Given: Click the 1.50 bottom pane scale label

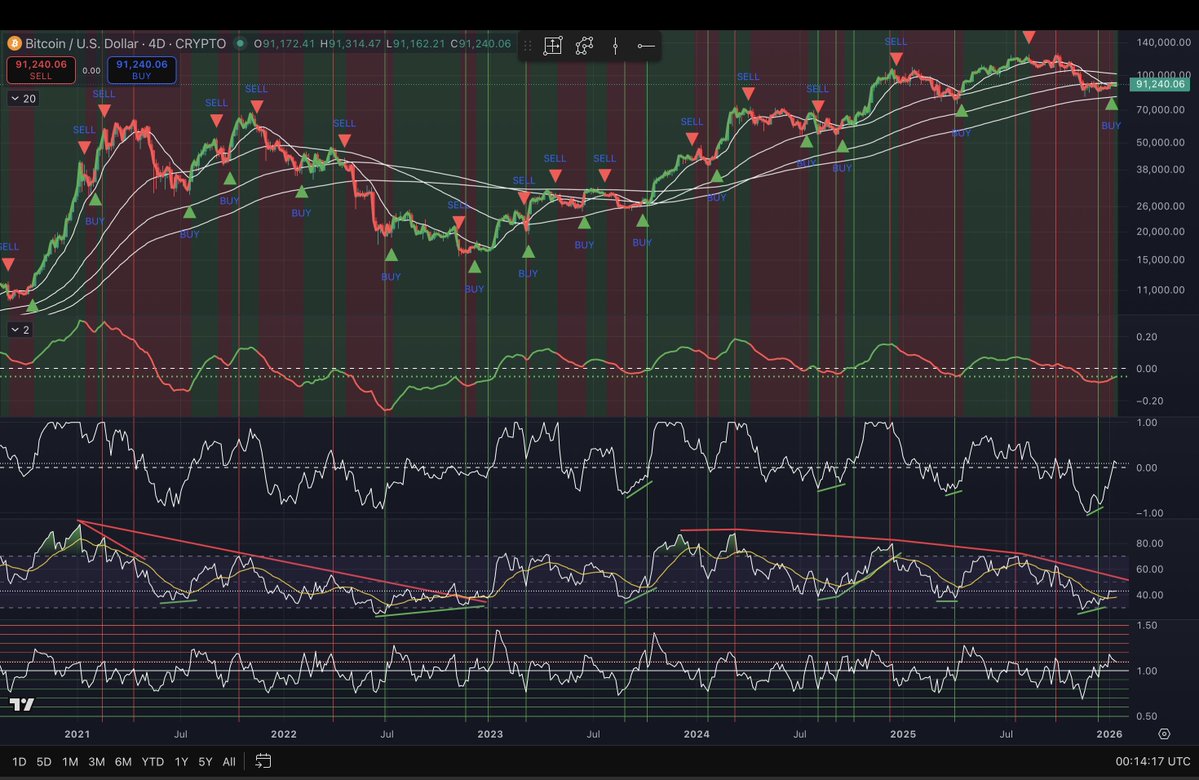Looking at the screenshot, I should (x=1146, y=625).
